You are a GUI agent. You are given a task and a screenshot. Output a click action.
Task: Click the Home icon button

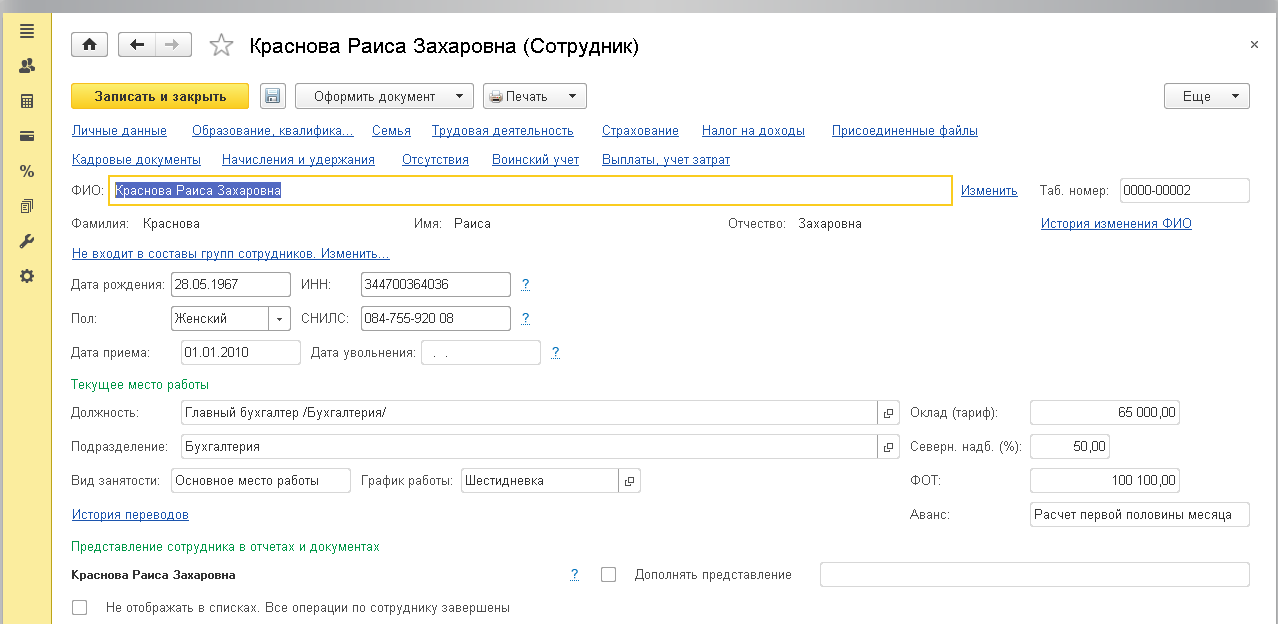click(90, 45)
